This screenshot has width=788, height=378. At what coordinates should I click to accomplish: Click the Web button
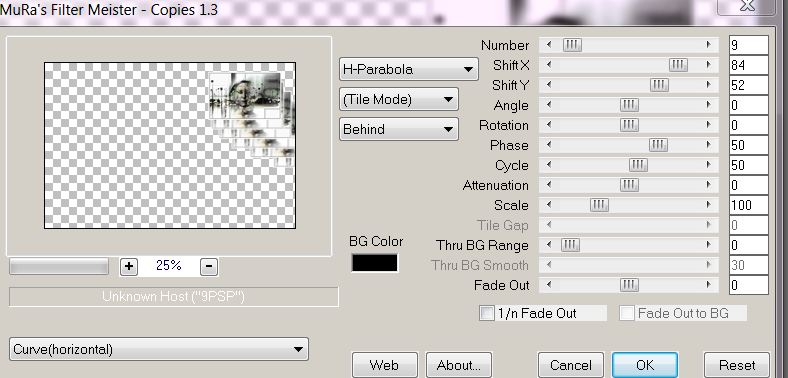(384, 365)
